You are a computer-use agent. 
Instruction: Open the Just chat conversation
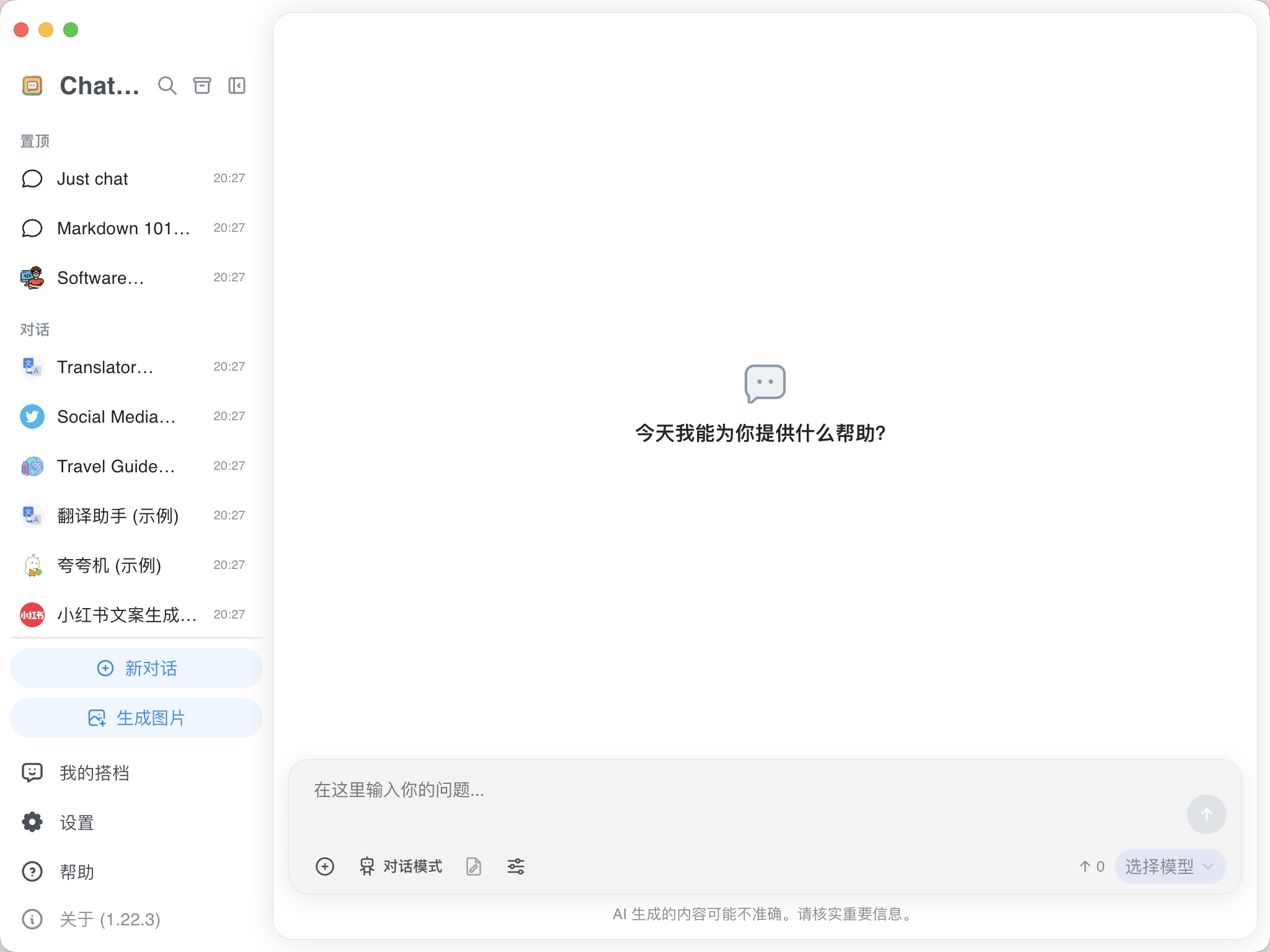coord(135,178)
